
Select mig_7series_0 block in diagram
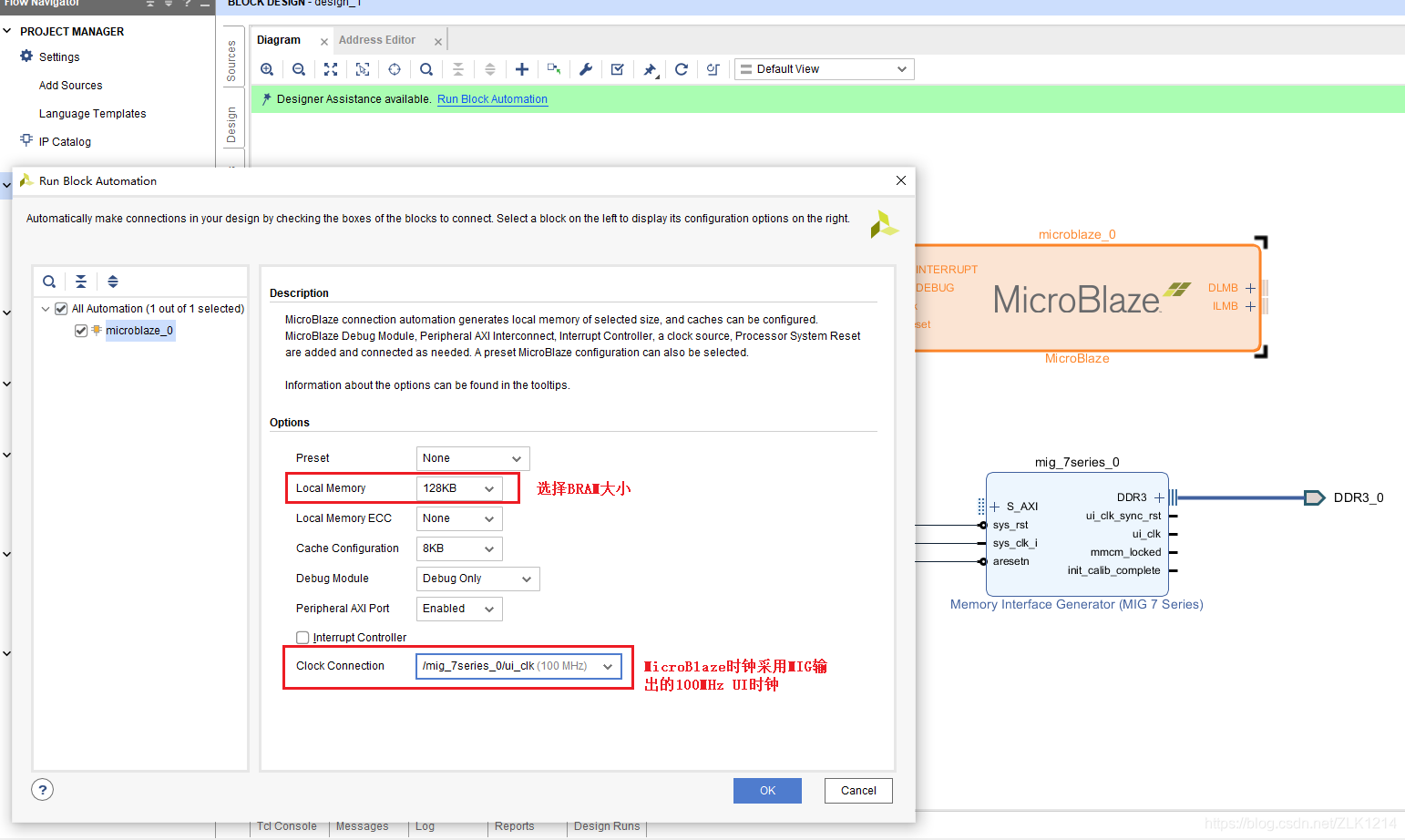[1077, 533]
